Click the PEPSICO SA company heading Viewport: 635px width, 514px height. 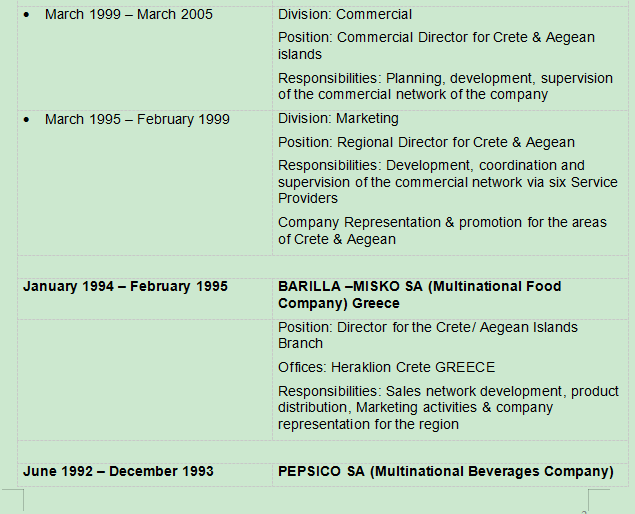pyautogui.click(x=445, y=471)
